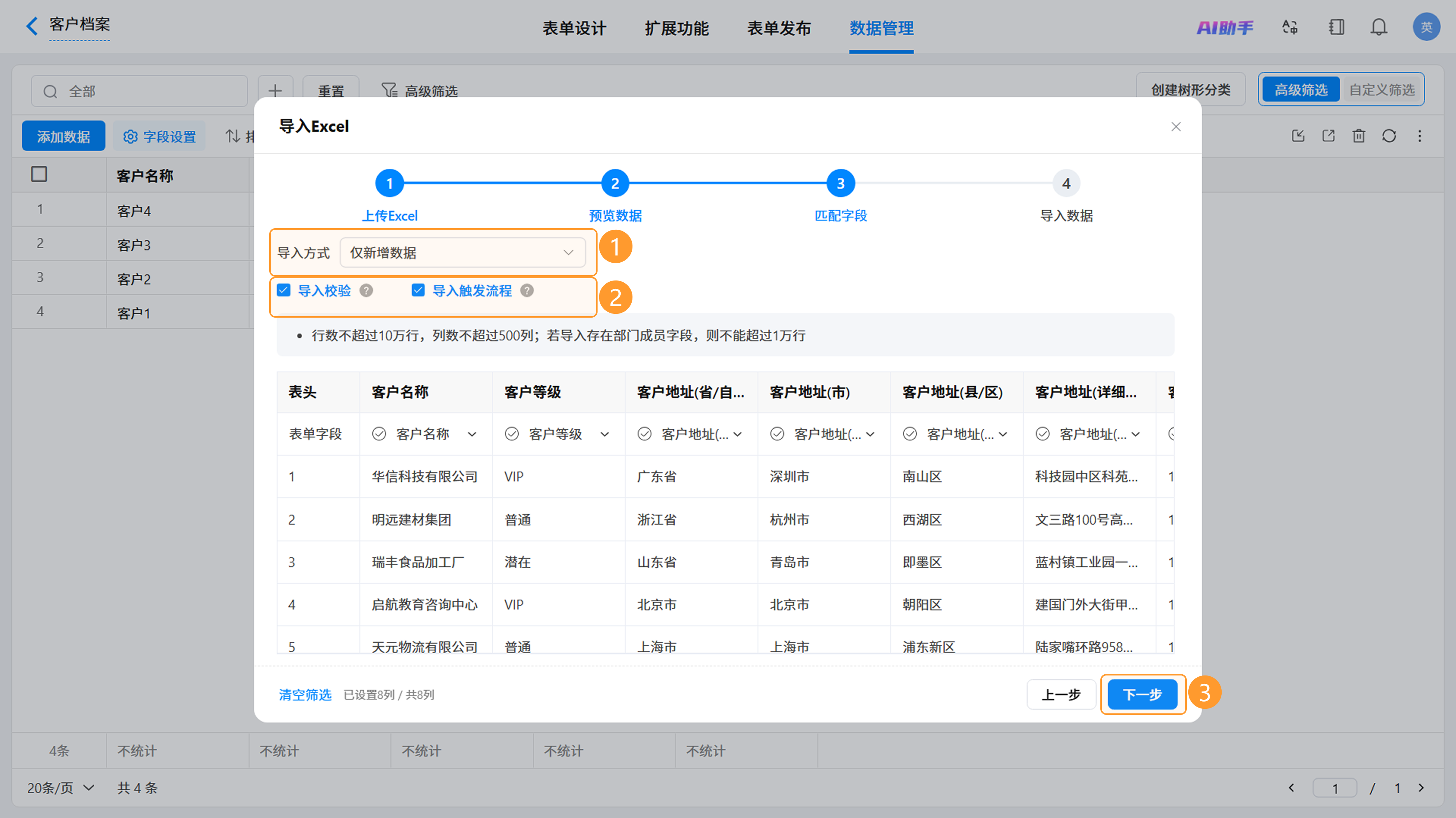Viewport: 1456px width, 818px height.
Task: Click the 创建树形分类 button
Action: [1190, 90]
